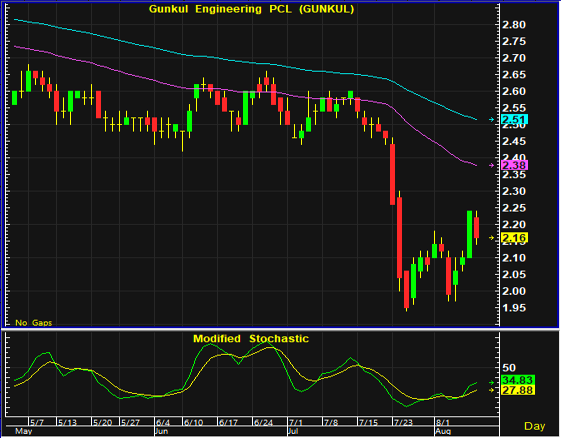The width and height of the screenshot is (561, 438).
Task: Click the 2.80 price level on the axis
Action: [514, 25]
